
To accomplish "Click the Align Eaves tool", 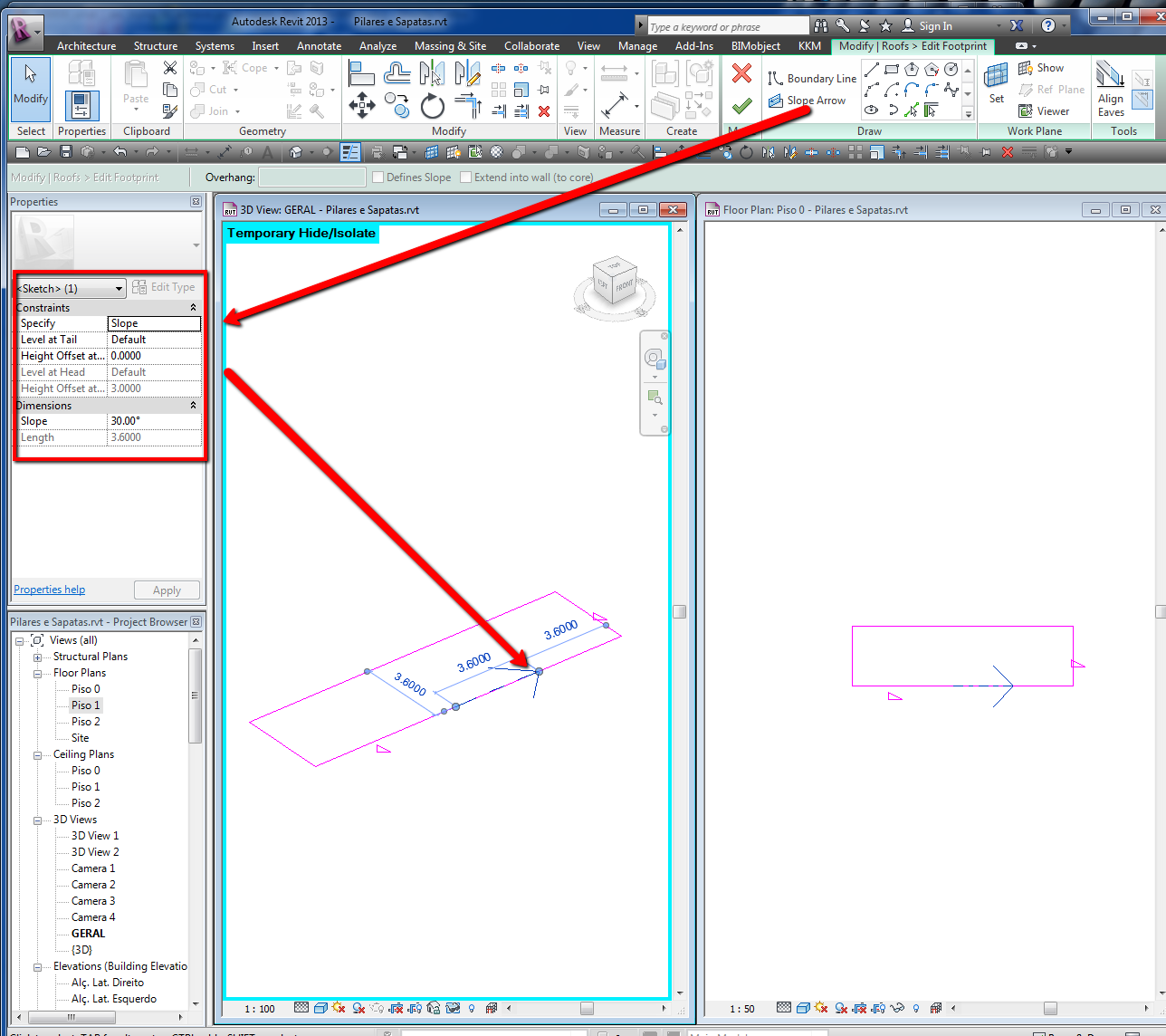I will (x=1111, y=88).
